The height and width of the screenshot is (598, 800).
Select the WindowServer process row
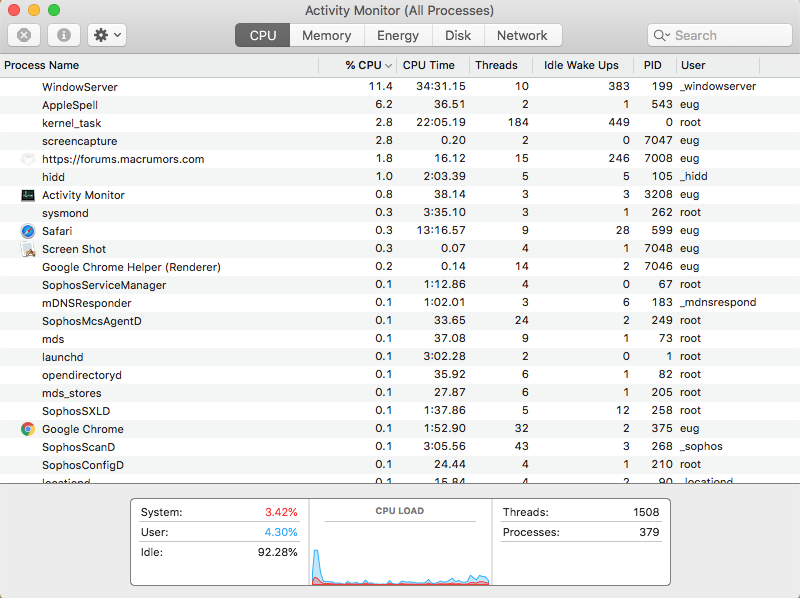point(400,87)
